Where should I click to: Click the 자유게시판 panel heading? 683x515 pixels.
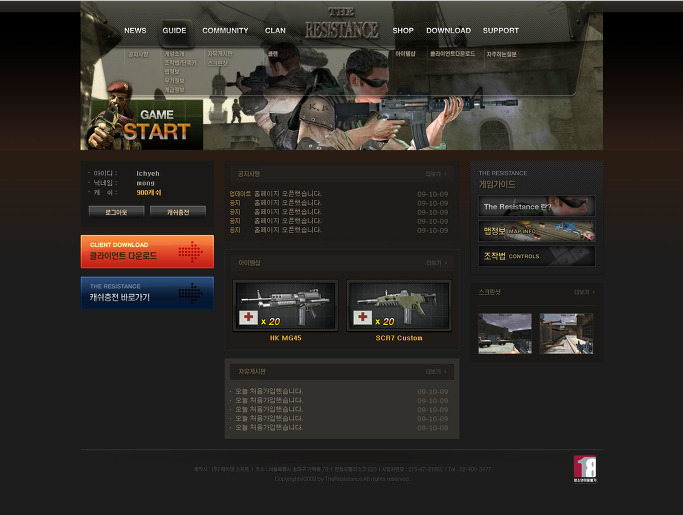point(252,372)
